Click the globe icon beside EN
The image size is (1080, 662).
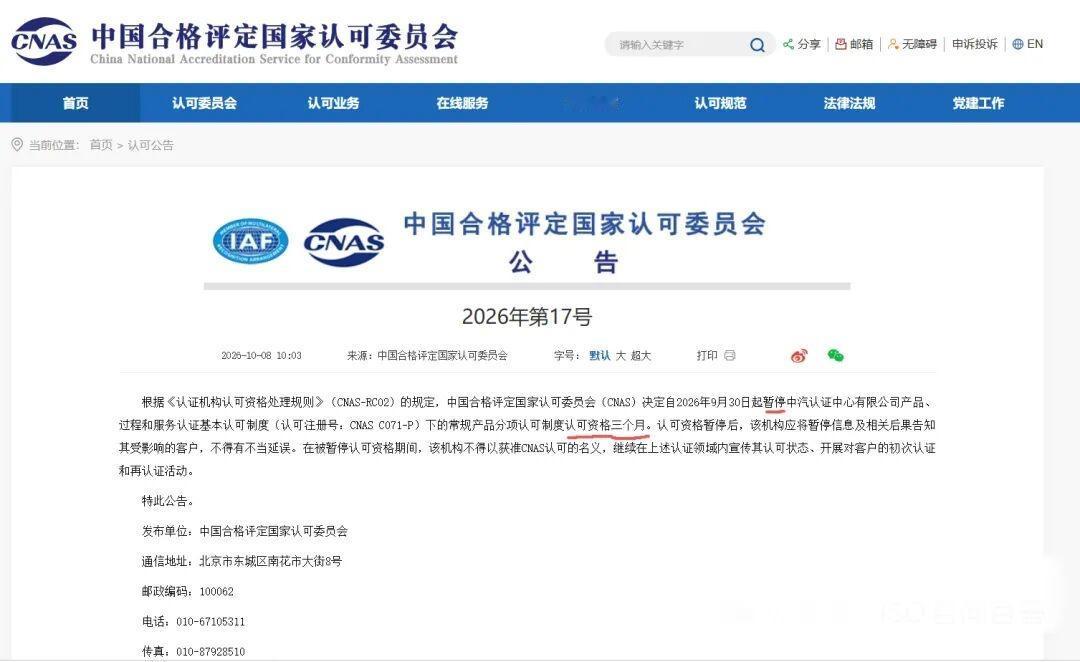[1018, 44]
